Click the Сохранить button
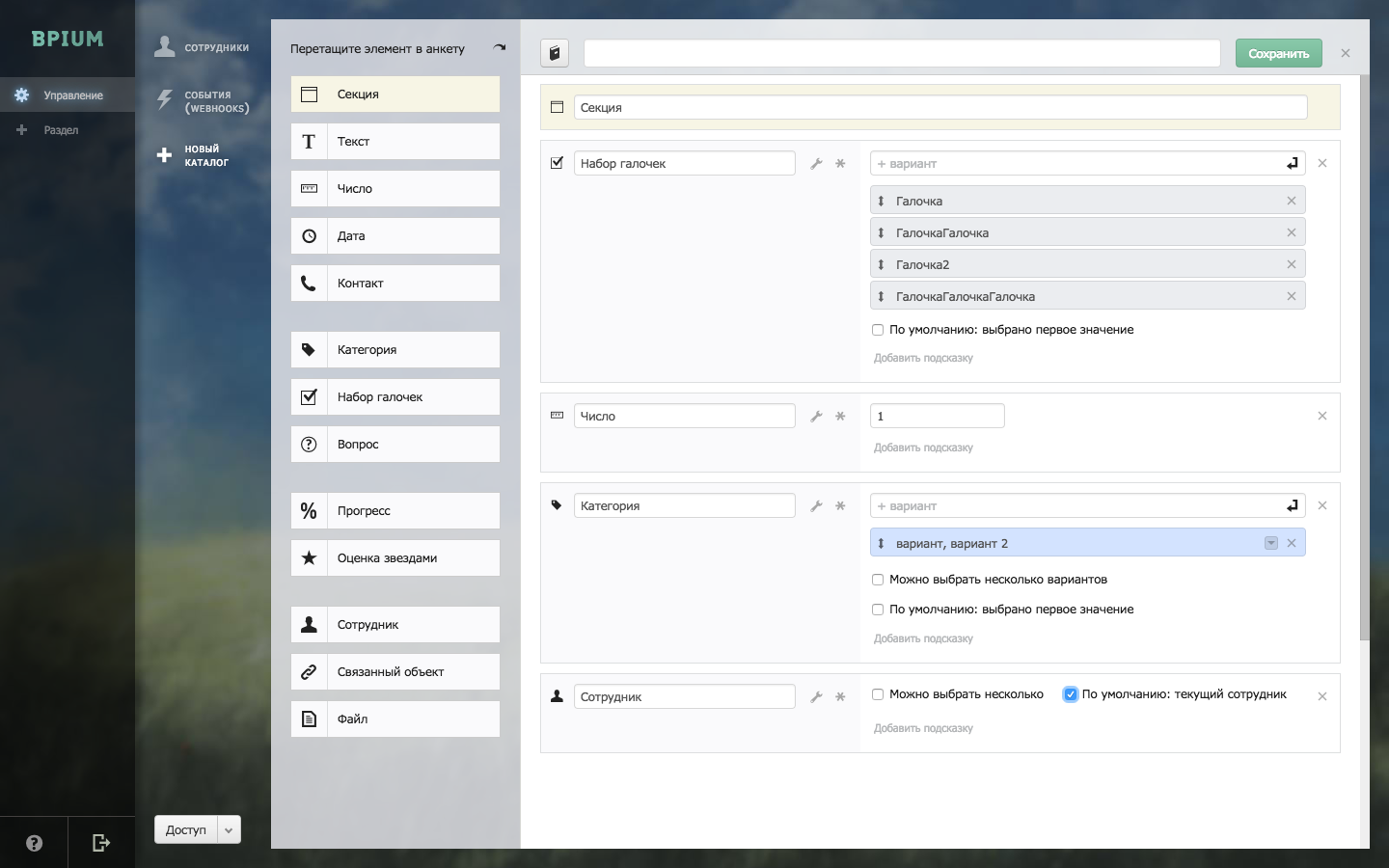This screenshot has height=868, width=1389. tap(1278, 53)
